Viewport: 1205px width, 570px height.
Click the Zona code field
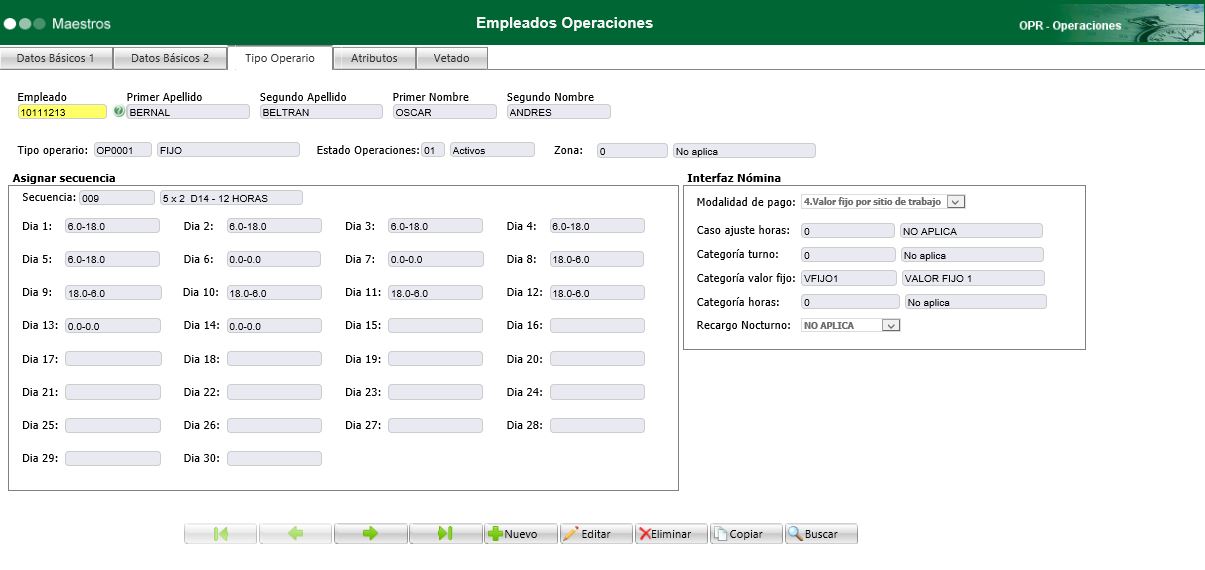[632, 151]
